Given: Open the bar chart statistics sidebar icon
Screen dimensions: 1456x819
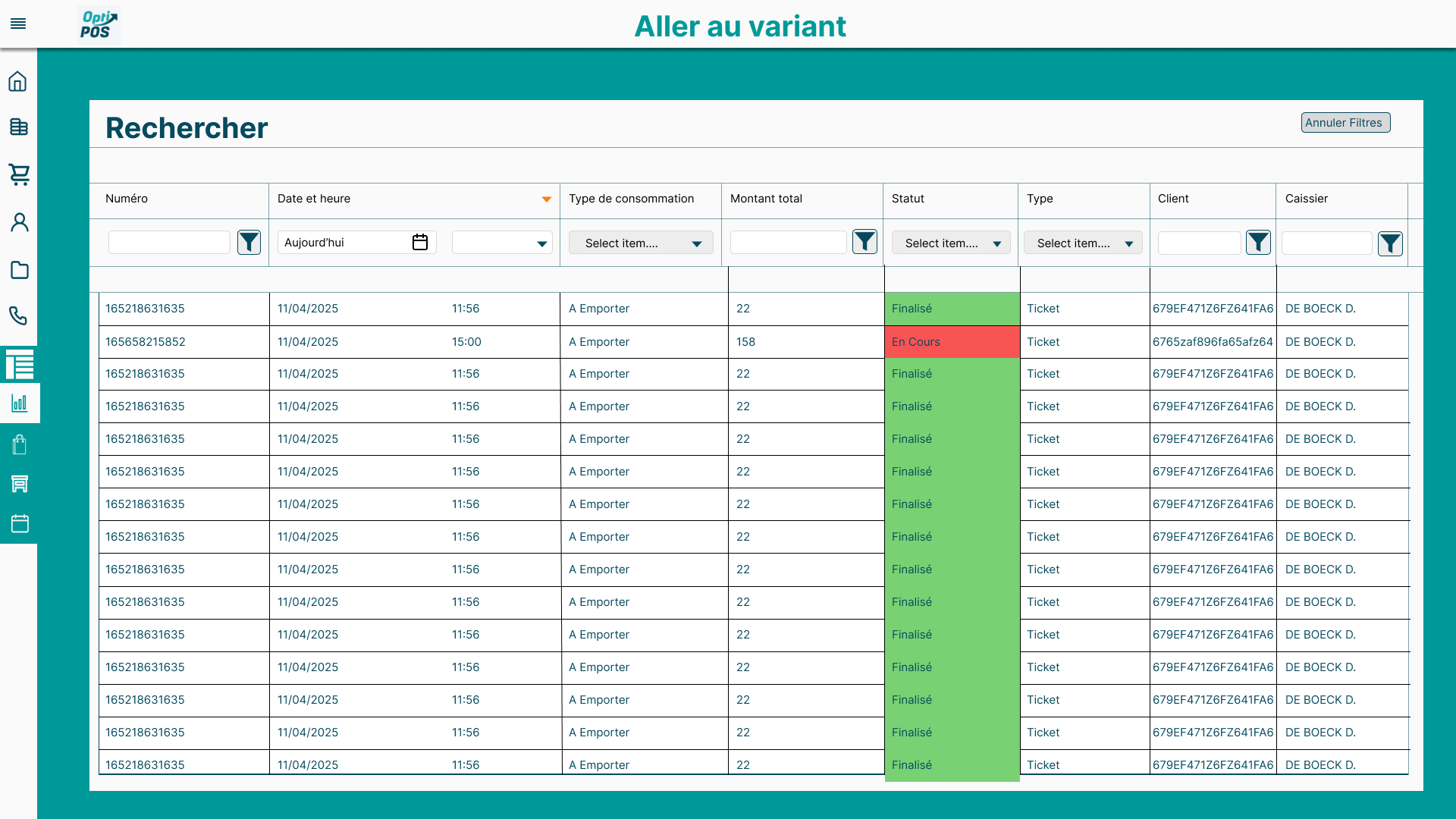Looking at the screenshot, I should point(20,403).
